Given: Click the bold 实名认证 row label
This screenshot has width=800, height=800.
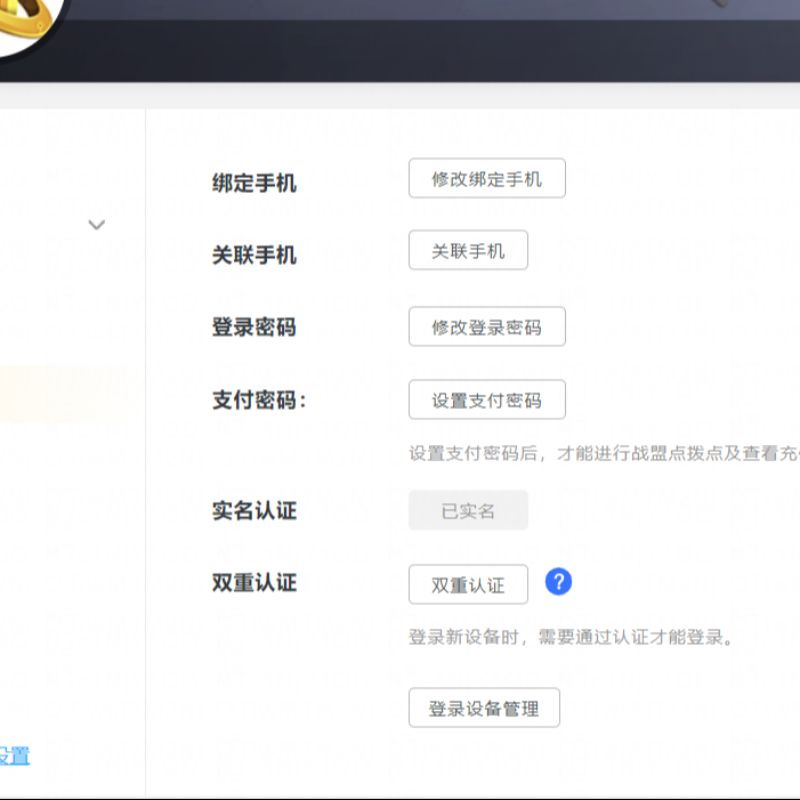Looking at the screenshot, I should (254, 511).
